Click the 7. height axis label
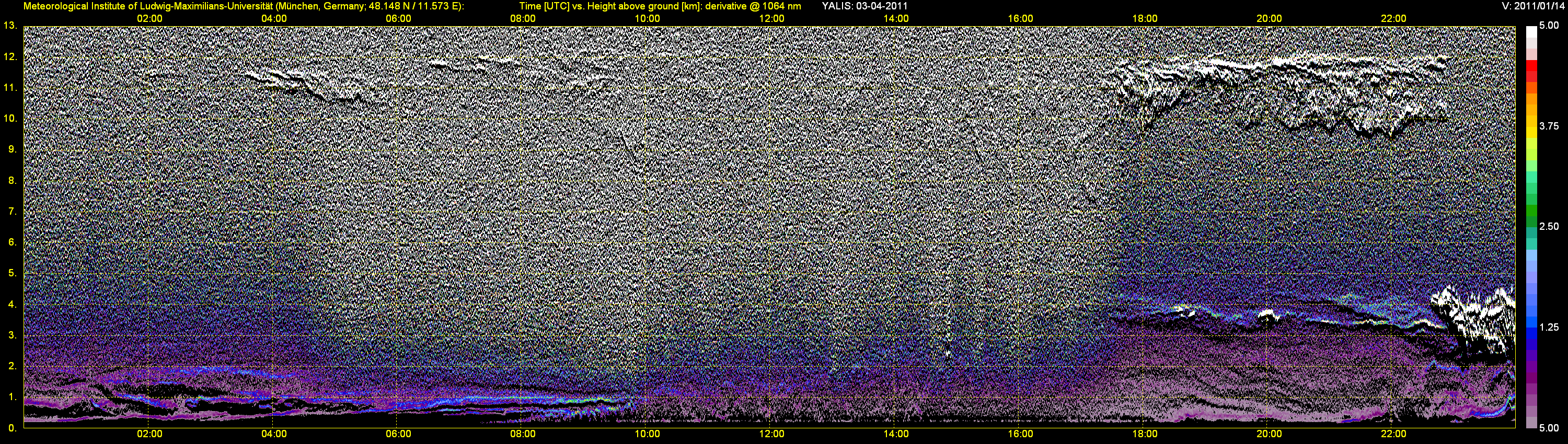 (11, 212)
